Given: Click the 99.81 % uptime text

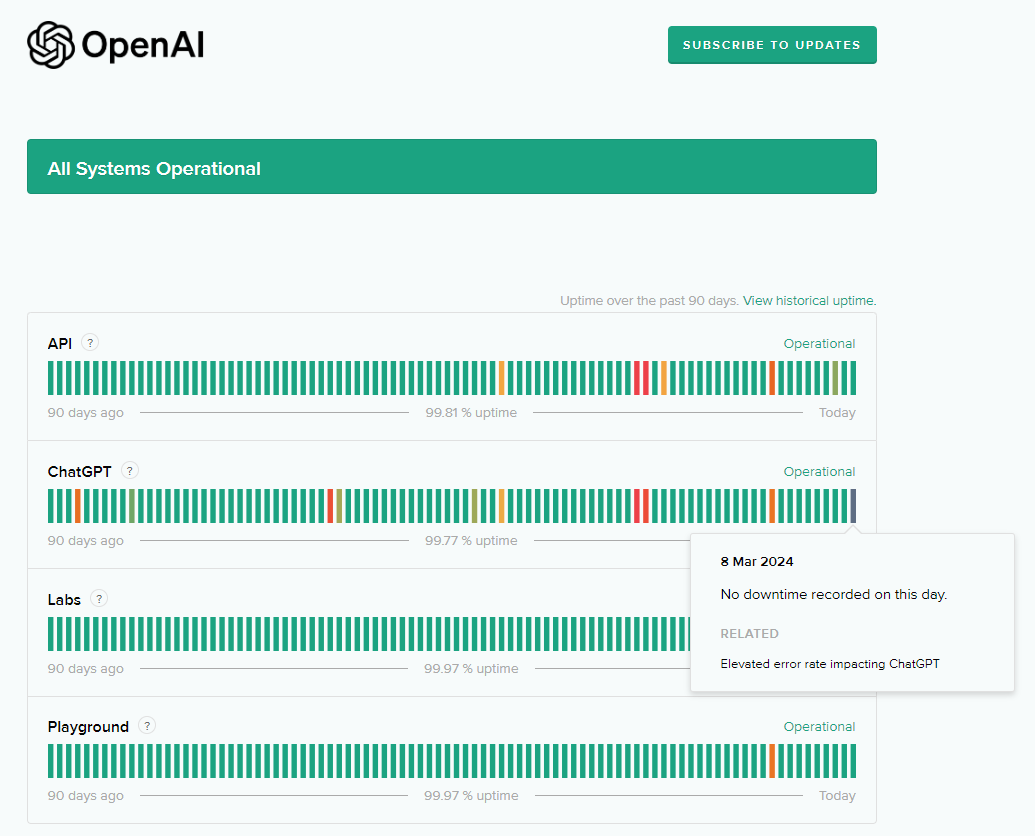Looking at the screenshot, I should pos(471,413).
